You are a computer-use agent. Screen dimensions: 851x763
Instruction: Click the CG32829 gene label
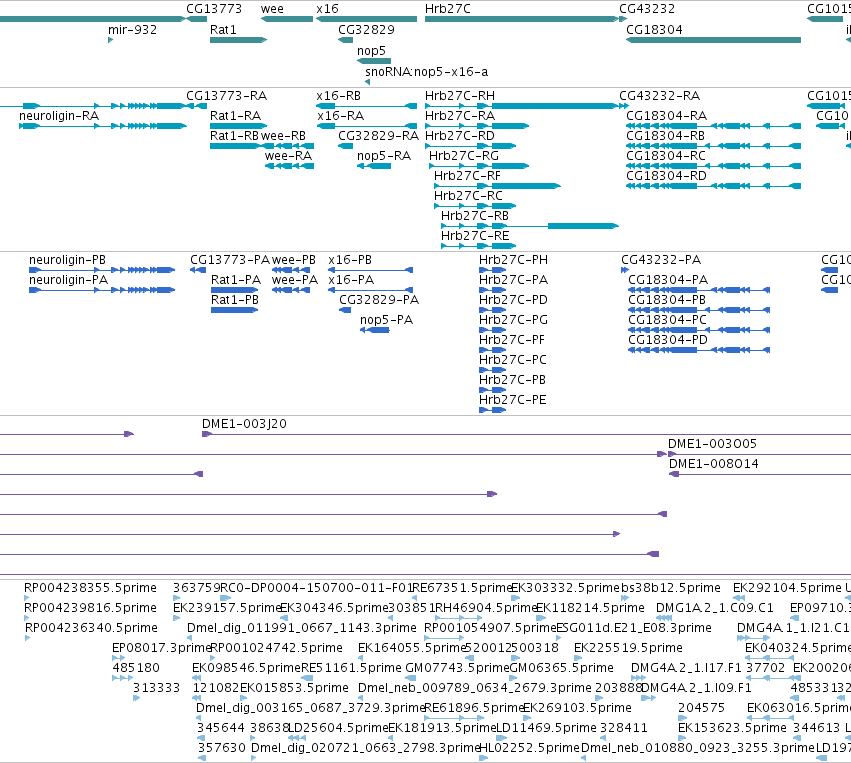coord(366,30)
